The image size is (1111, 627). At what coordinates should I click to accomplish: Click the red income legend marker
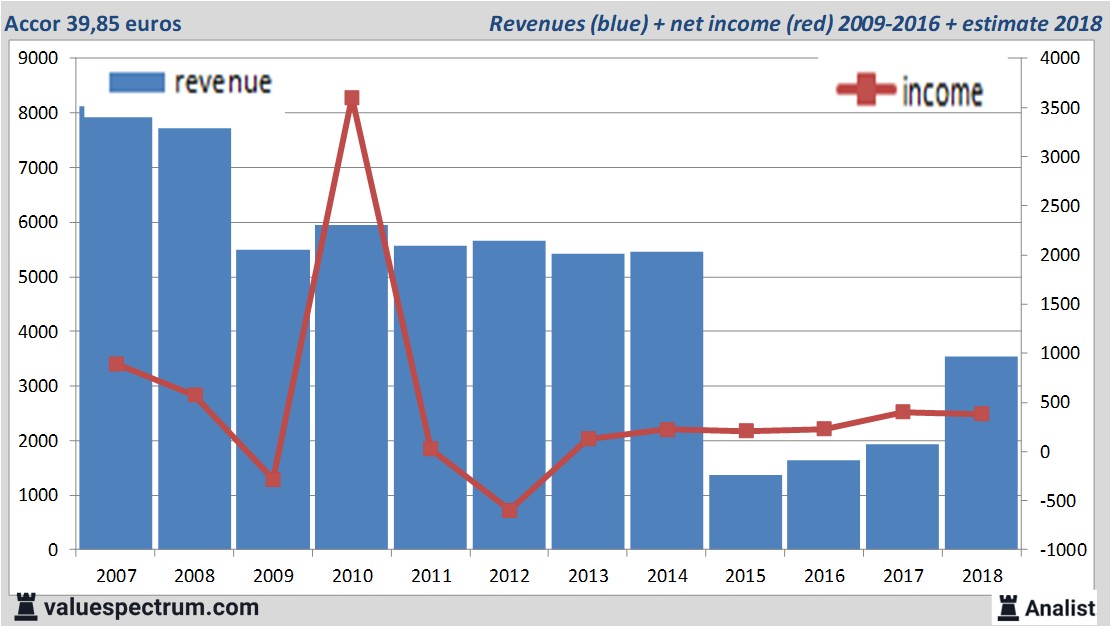click(866, 91)
